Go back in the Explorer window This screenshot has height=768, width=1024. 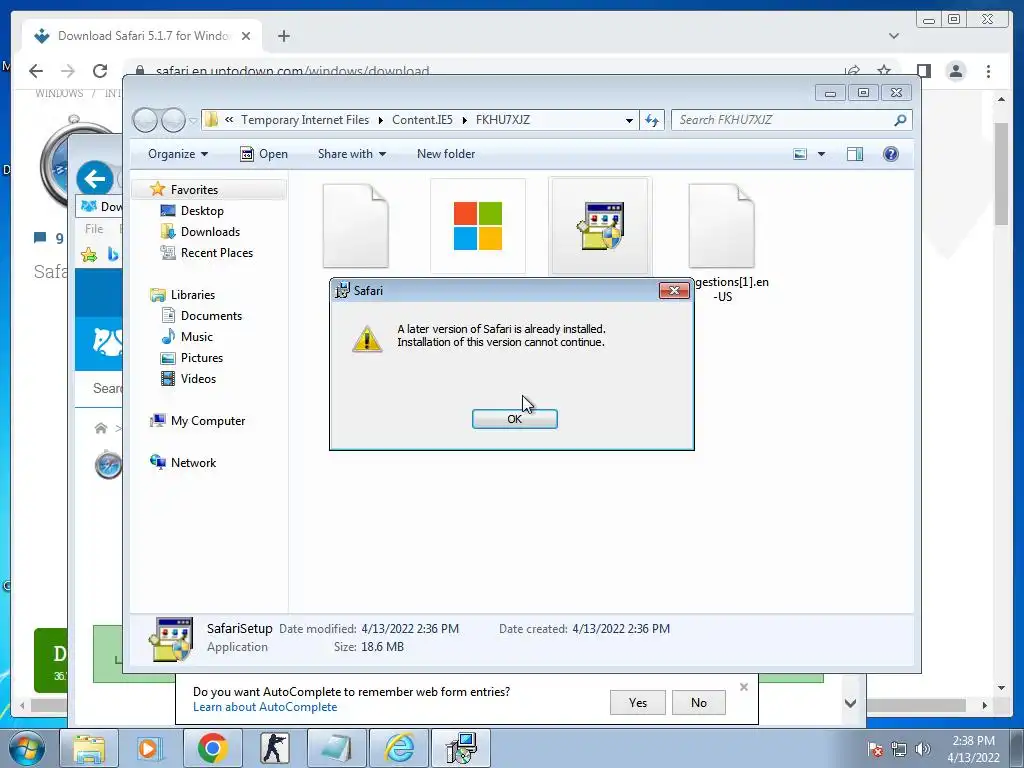pyautogui.click(x=145, y=120)
